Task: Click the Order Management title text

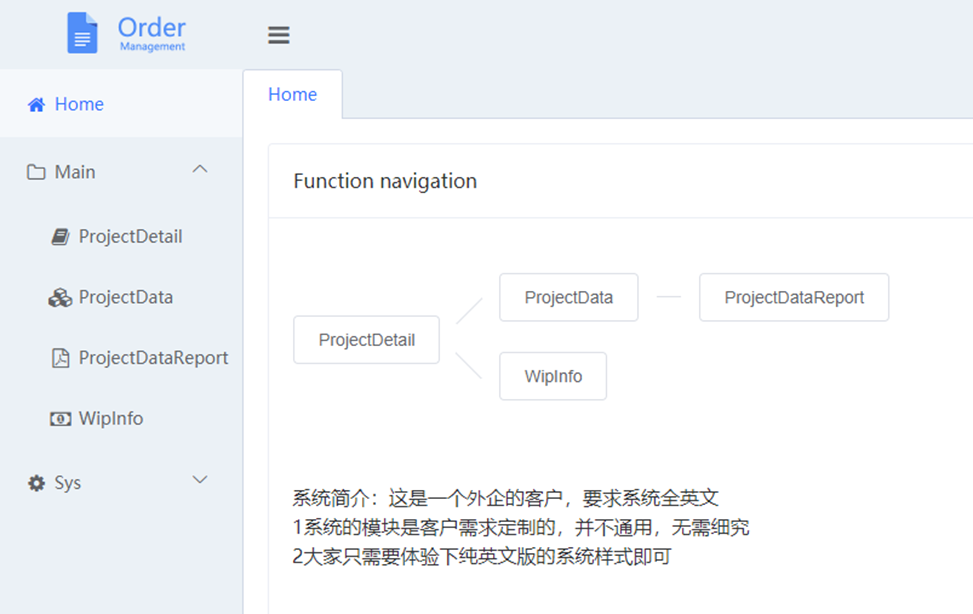Action: pyautogui.click(x=152, y=34)
